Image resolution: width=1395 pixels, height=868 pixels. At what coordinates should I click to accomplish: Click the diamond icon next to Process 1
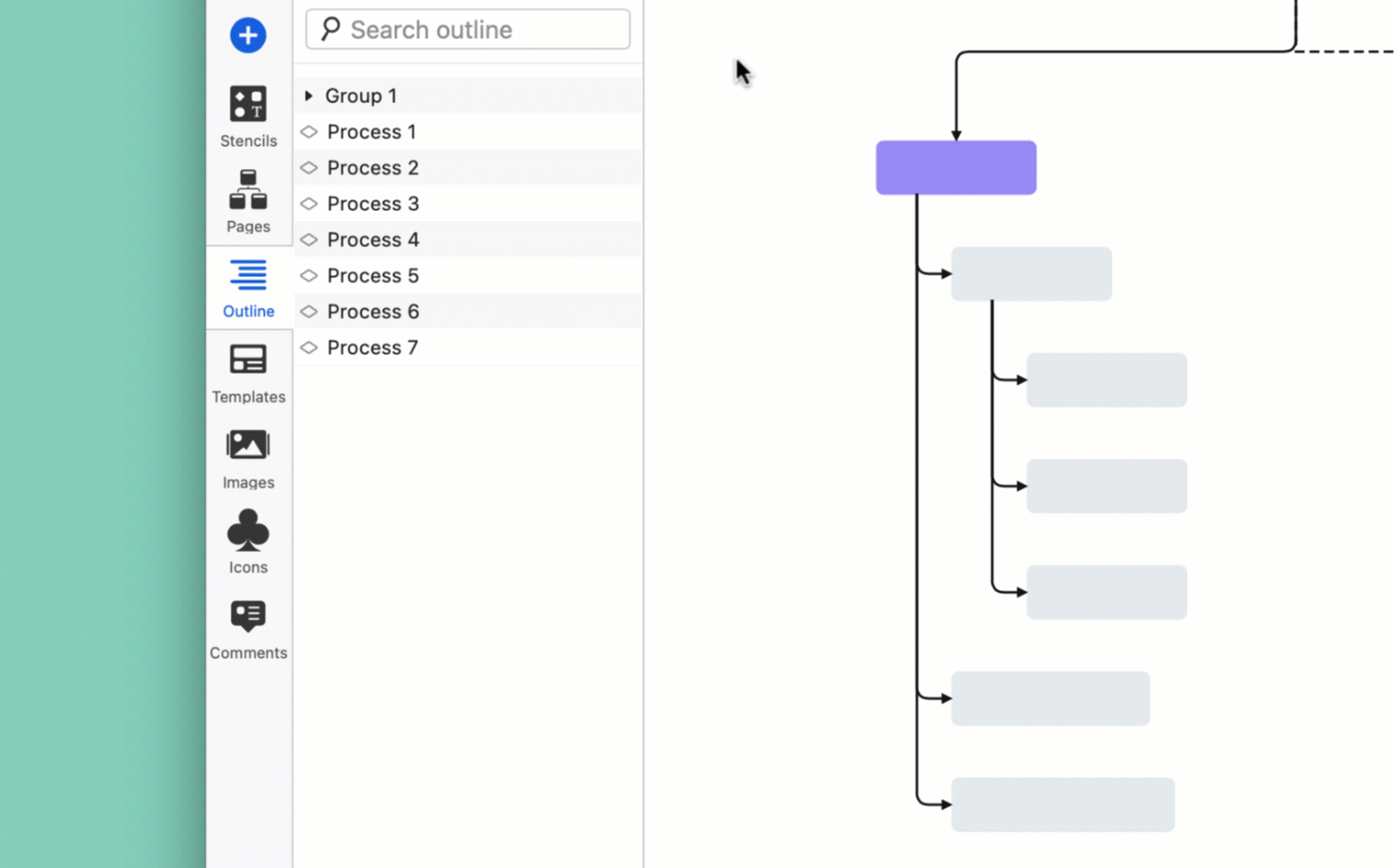point(309,131)
